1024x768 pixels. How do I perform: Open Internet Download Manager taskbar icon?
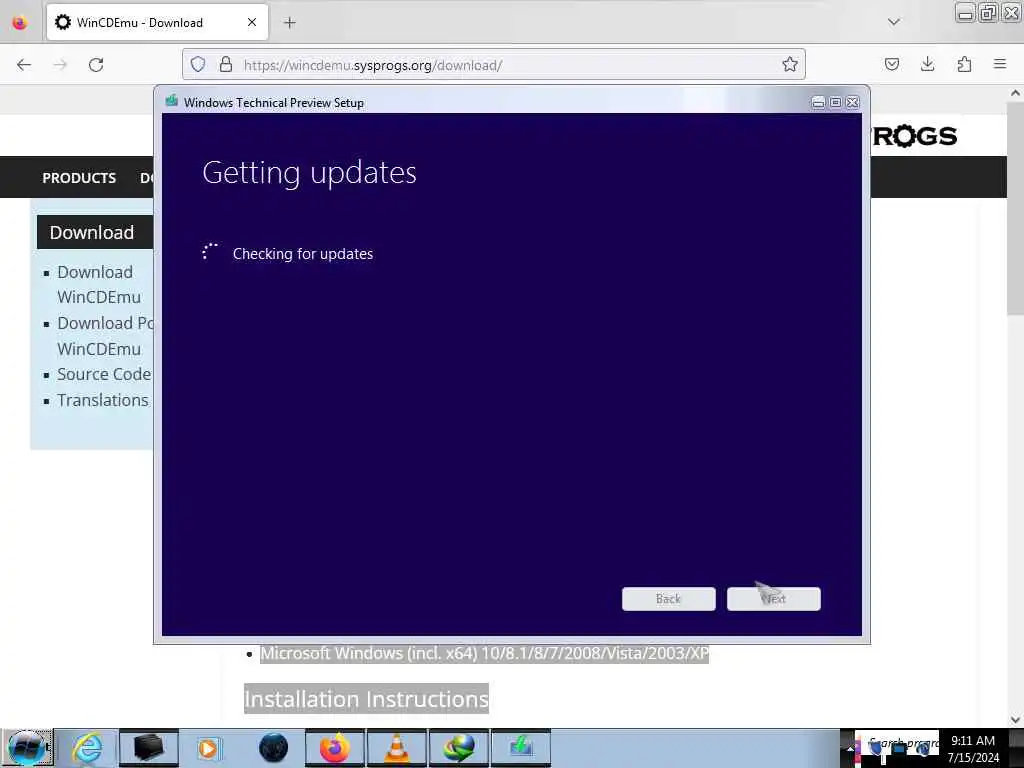(x=458, y=748)
